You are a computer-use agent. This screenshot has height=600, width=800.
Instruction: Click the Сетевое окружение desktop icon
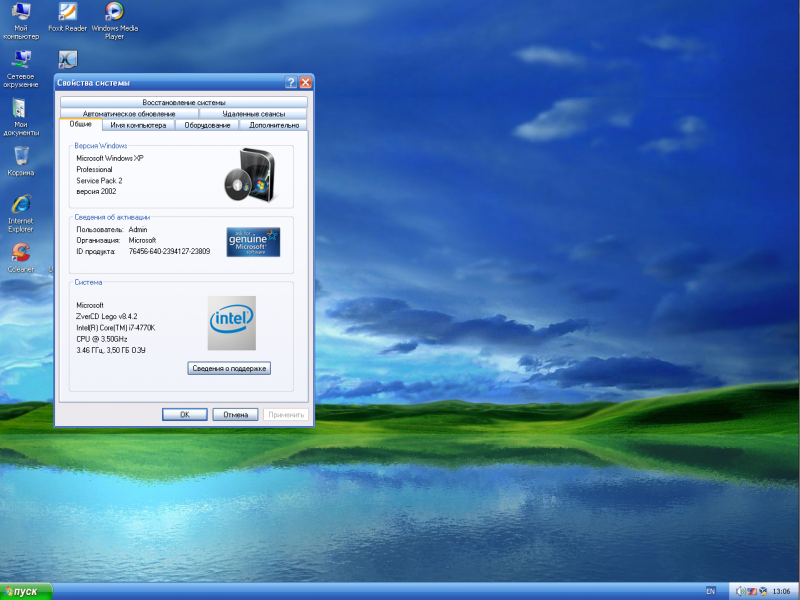point(21,69)
